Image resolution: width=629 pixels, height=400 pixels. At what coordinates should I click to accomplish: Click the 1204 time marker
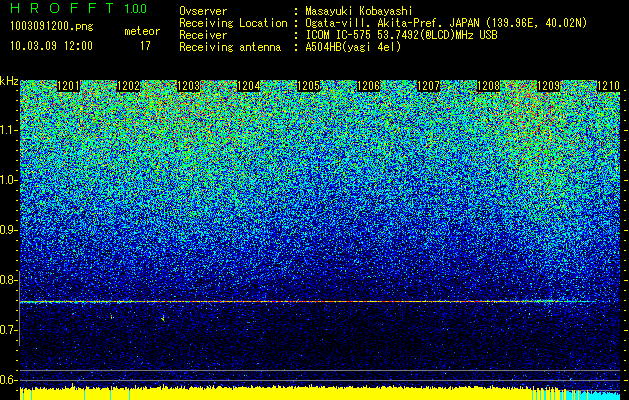(x=249, y=86)
